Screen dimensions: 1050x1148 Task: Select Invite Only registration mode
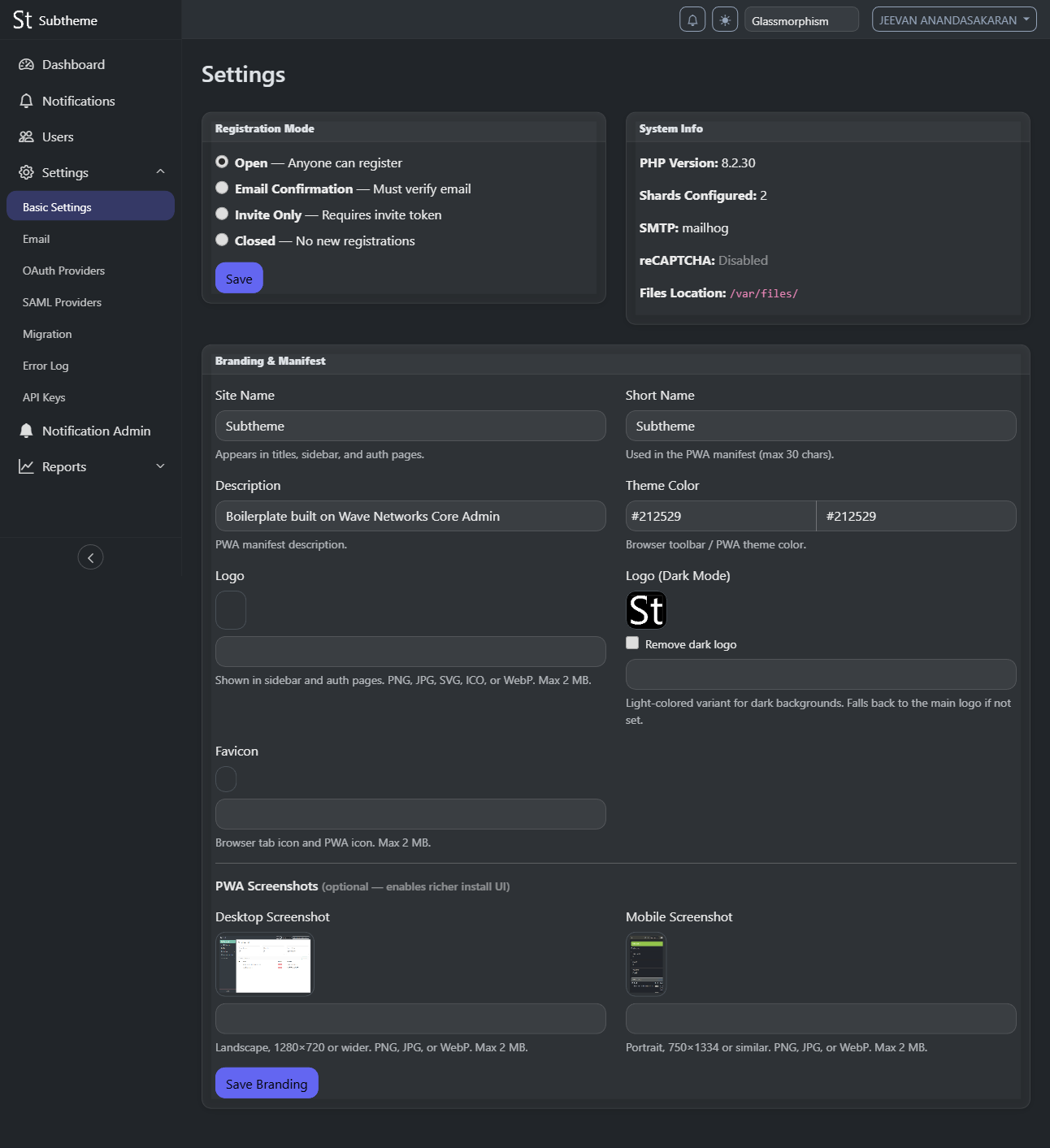[222, 214]
